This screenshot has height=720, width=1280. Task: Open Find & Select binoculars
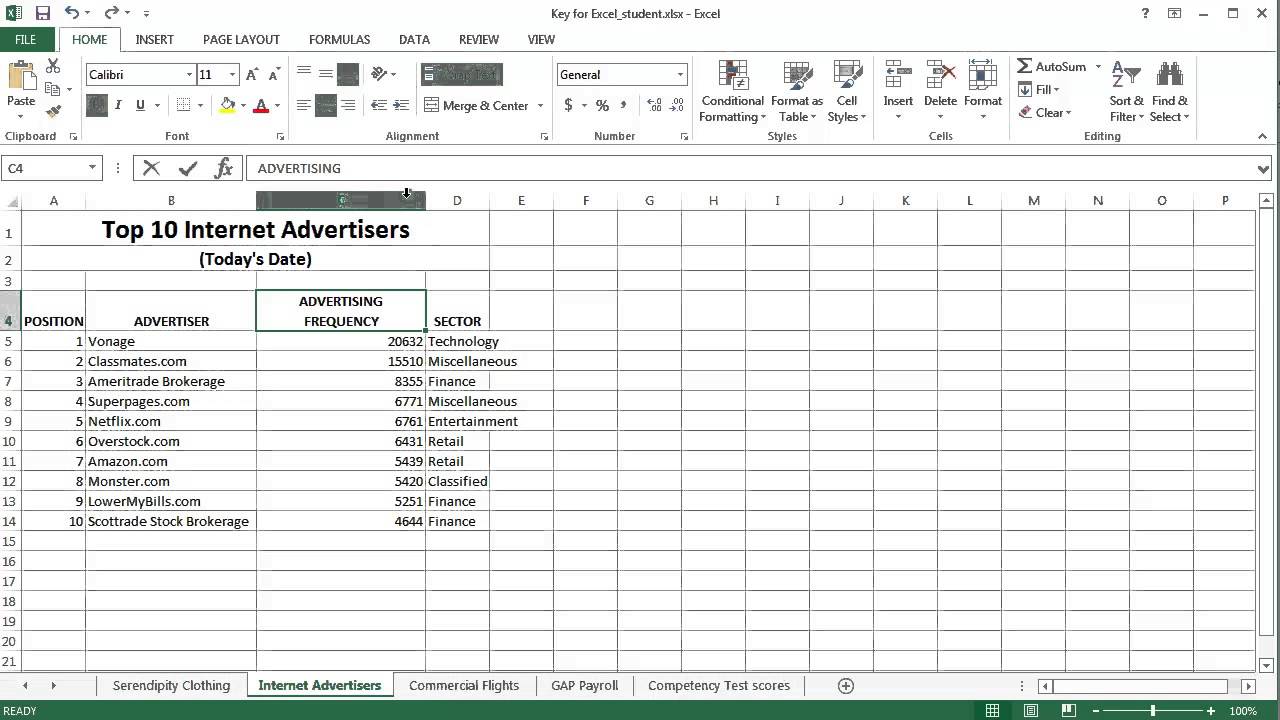coord(1169,92)
